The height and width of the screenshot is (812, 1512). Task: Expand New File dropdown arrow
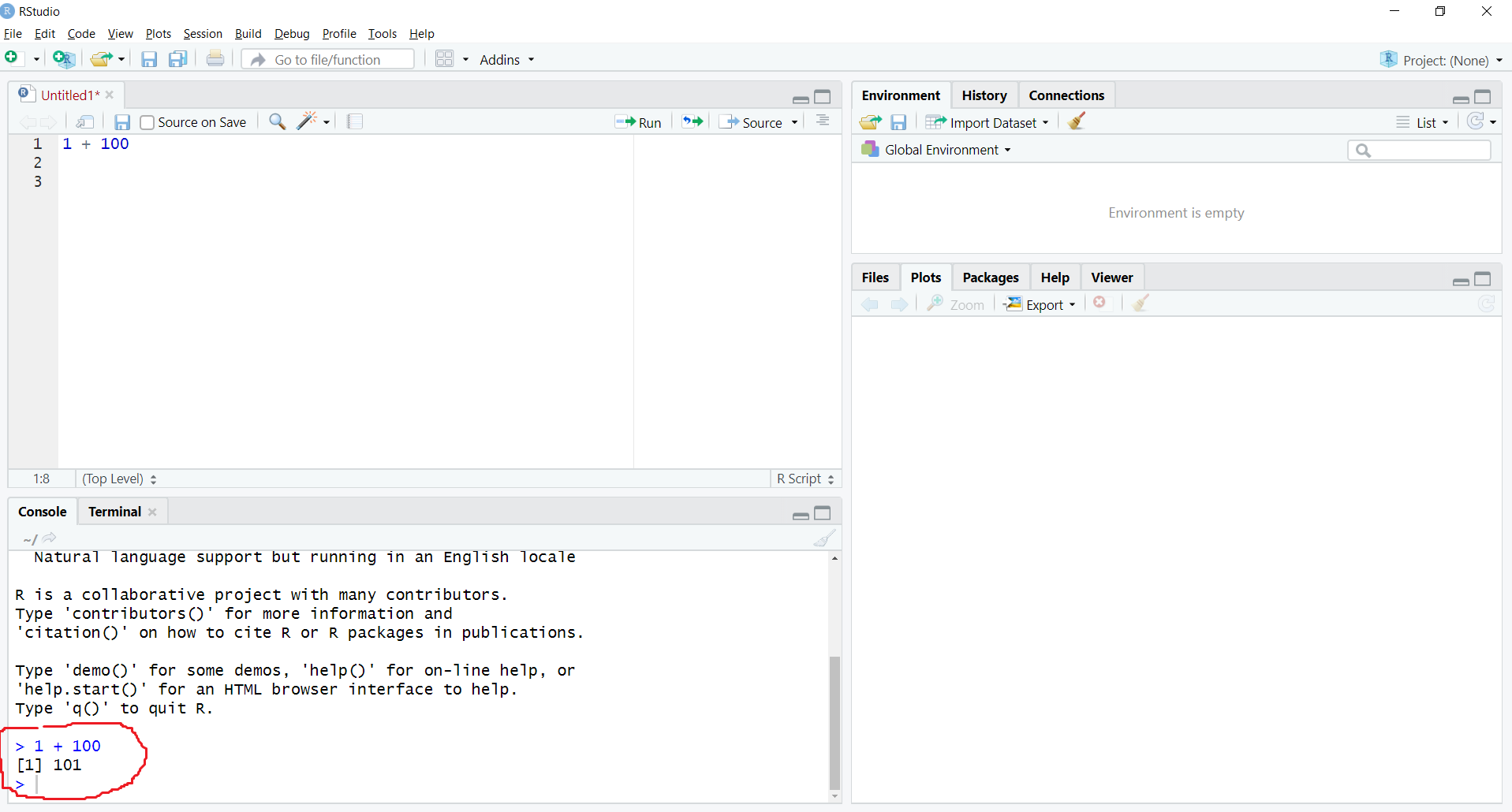[x=36, y=60]
